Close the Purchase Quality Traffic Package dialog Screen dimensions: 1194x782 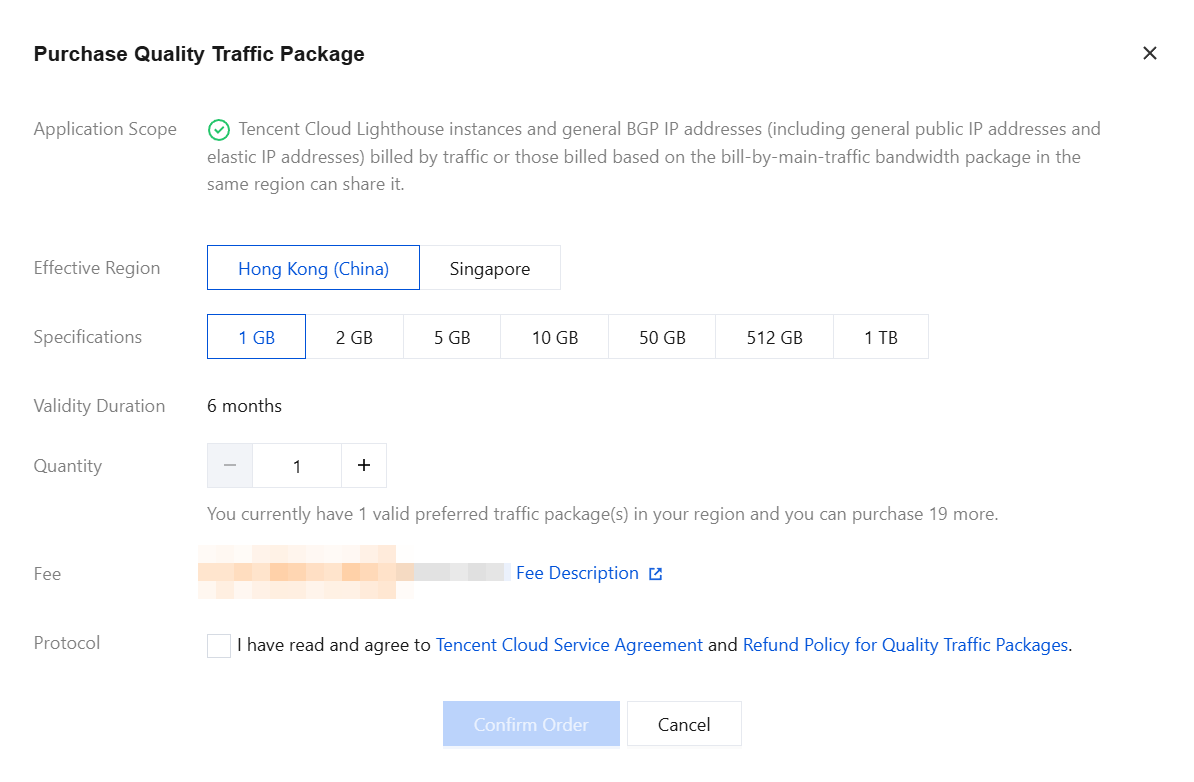1149,53
